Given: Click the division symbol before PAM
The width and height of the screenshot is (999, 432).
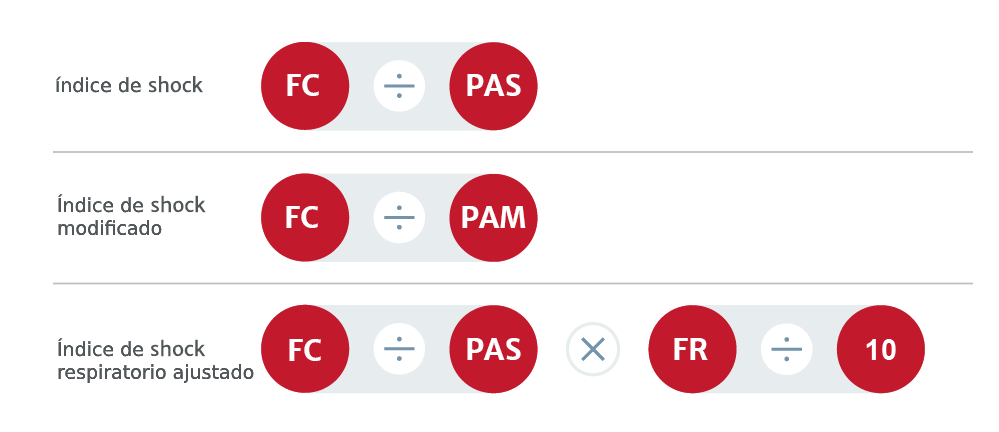Looking at the screenshot, I should [x=399, y=217].
